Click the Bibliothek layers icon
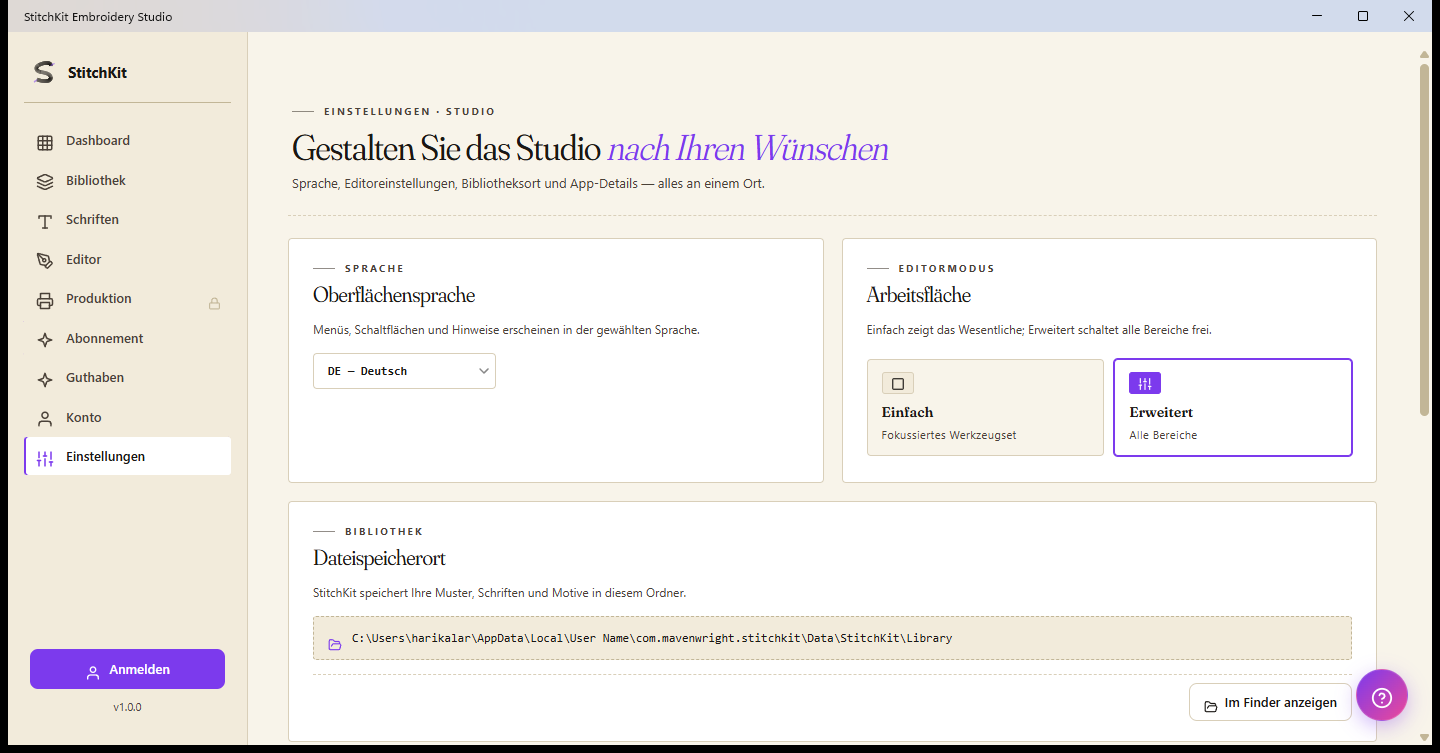Viewport: 1440px width, 753px height. pyautogui.click(x=45, y=182)
